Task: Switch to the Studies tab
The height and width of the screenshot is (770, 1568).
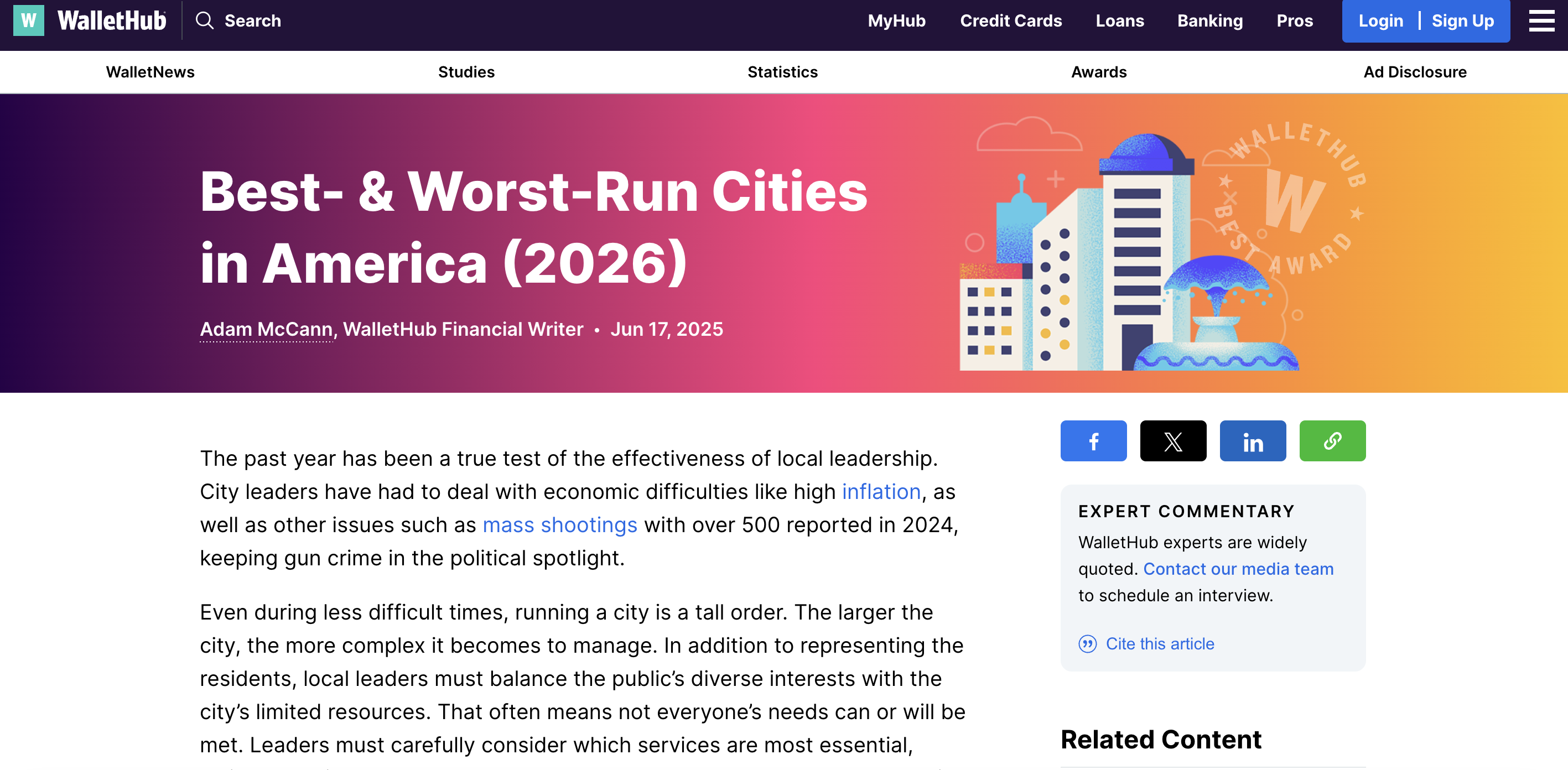Action: click(466, 72)
